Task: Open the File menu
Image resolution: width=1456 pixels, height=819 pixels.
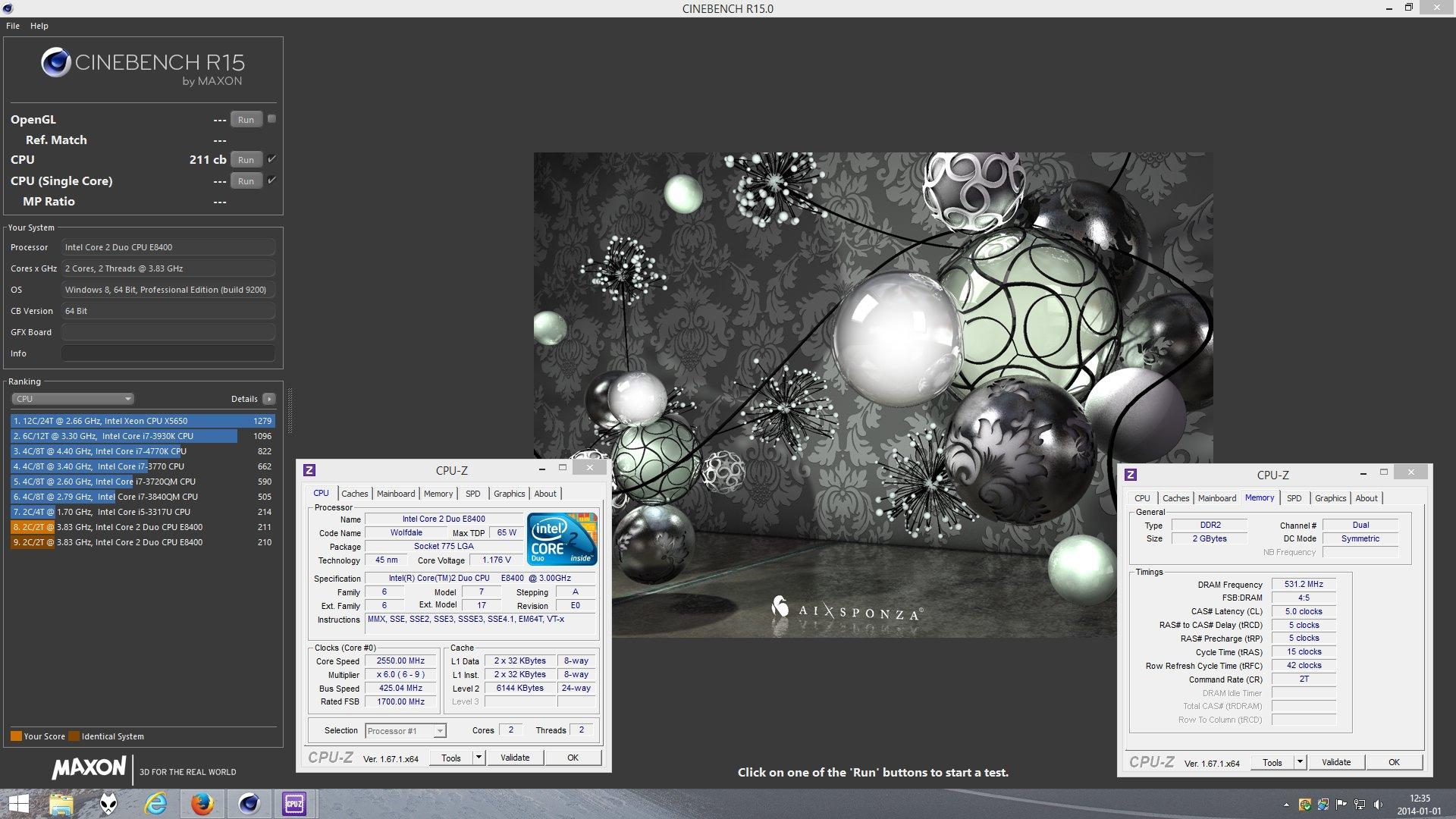Action: pyautogui.click(x=13, y=26)
